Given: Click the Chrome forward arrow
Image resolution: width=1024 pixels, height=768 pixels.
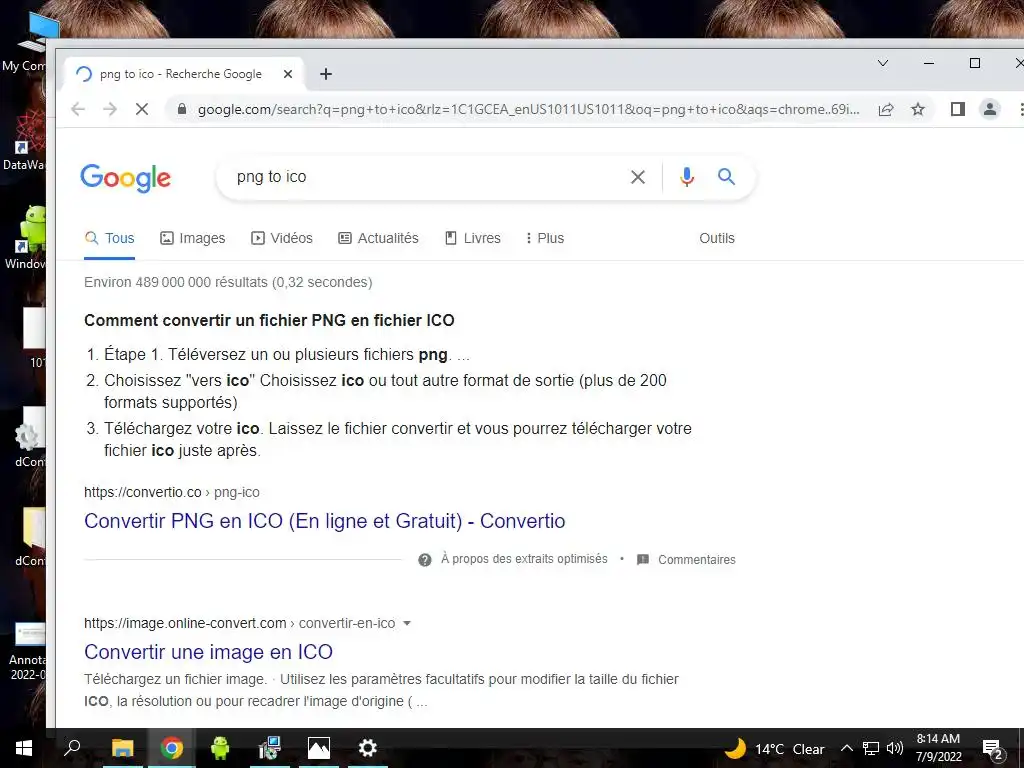Looking at the screenshot, I should 110,109.
